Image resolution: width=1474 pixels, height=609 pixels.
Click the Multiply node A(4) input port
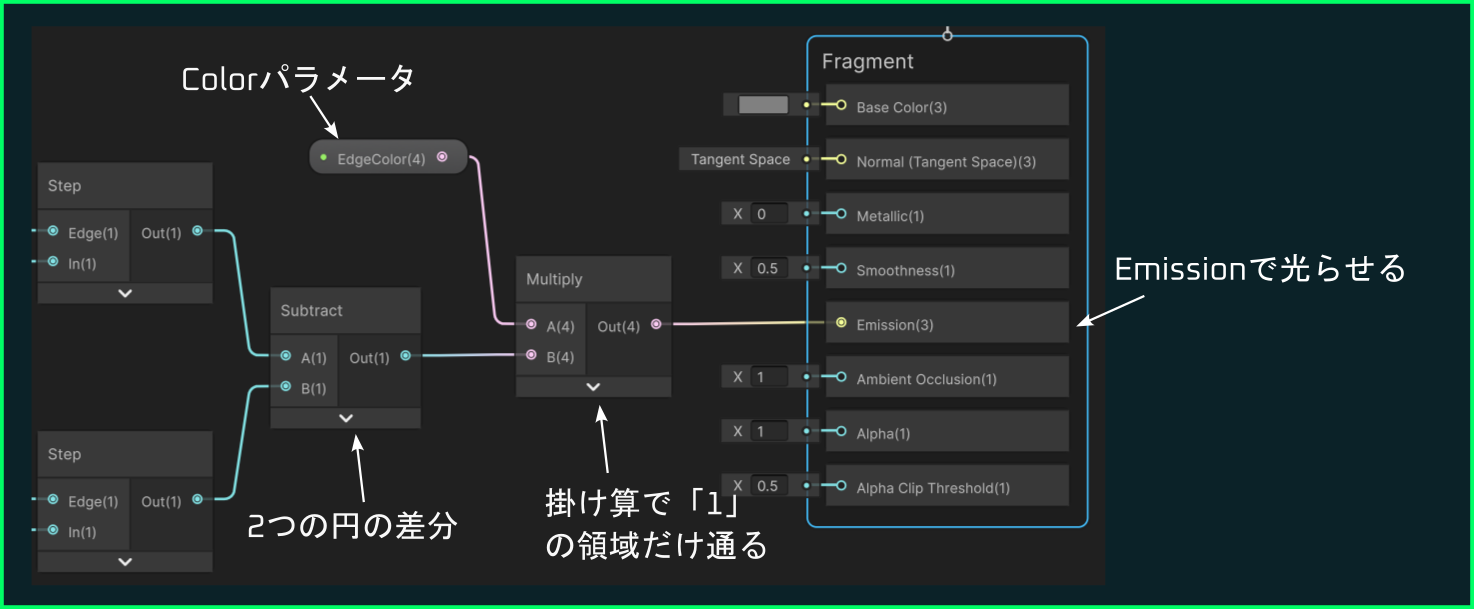pos(531,324)
